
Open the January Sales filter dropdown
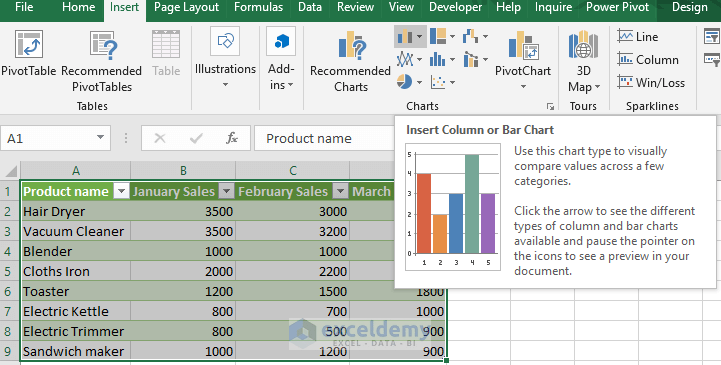[226, 191]
